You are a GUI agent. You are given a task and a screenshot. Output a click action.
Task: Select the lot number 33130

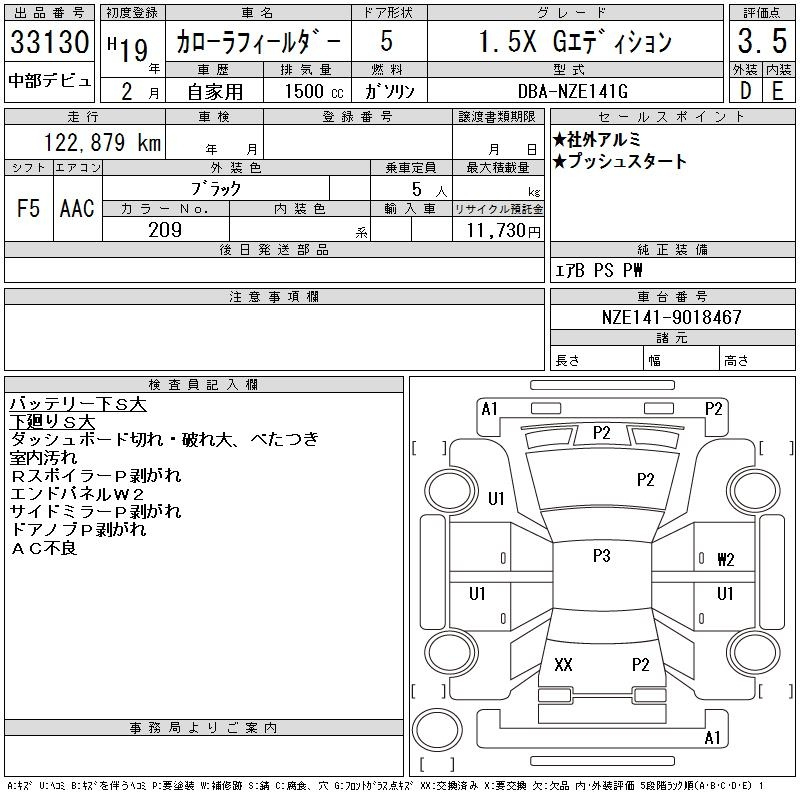pos(50,42)
